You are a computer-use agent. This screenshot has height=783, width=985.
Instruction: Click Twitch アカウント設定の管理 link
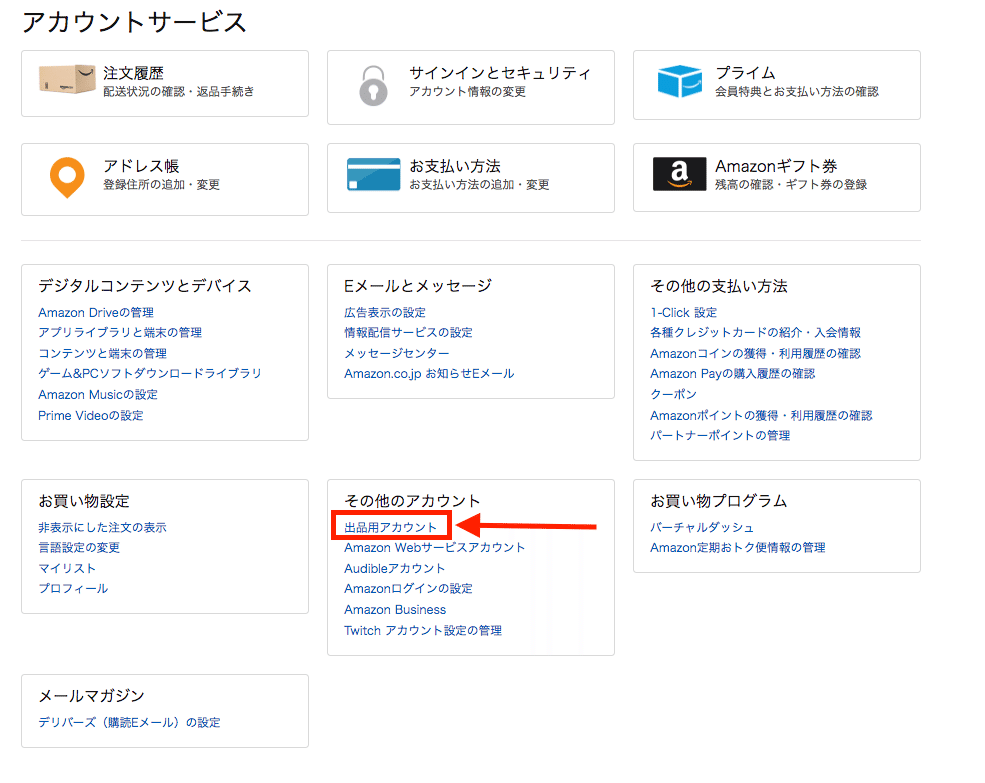[423, 630]
